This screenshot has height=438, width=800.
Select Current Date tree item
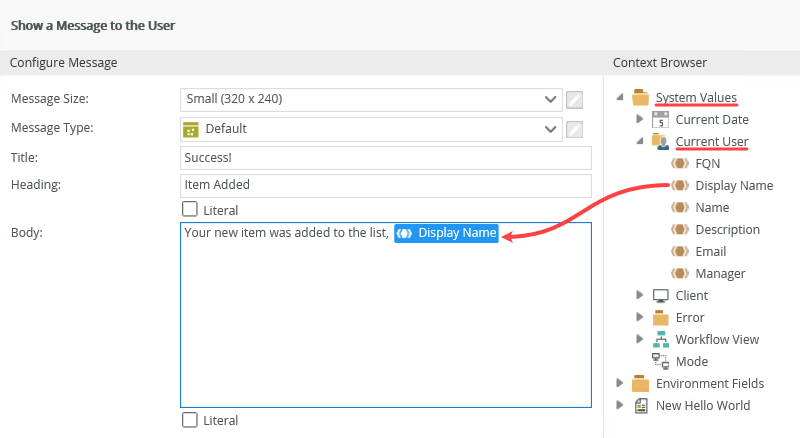point(712,119)
